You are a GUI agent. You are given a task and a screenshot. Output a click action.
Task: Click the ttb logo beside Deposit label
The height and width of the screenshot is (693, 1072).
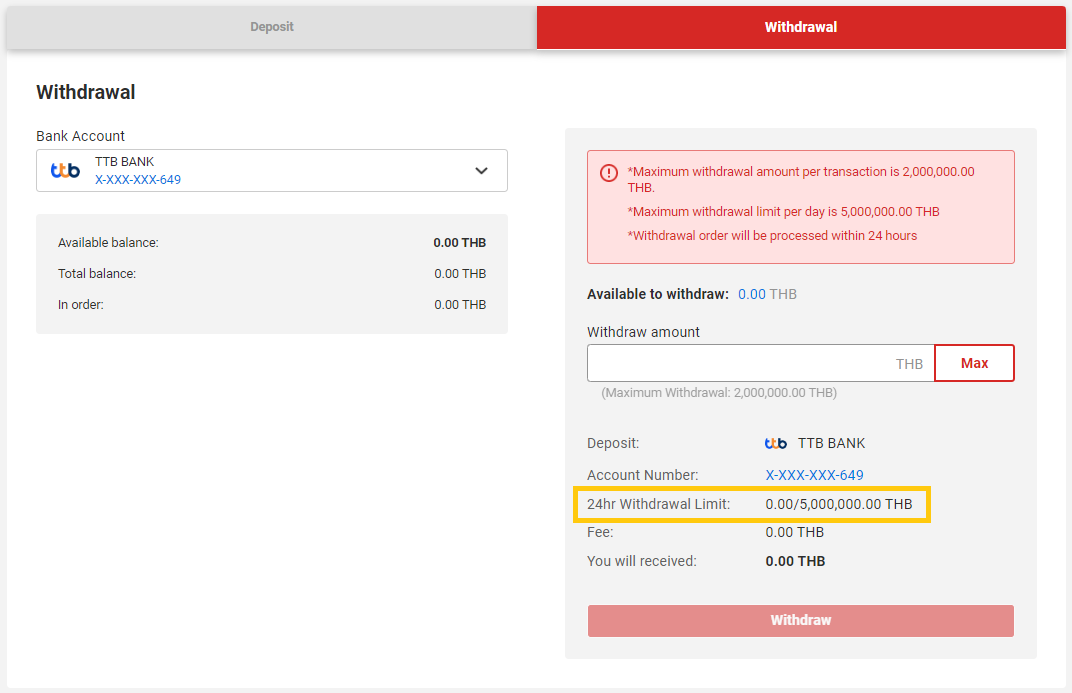point(775,444)
